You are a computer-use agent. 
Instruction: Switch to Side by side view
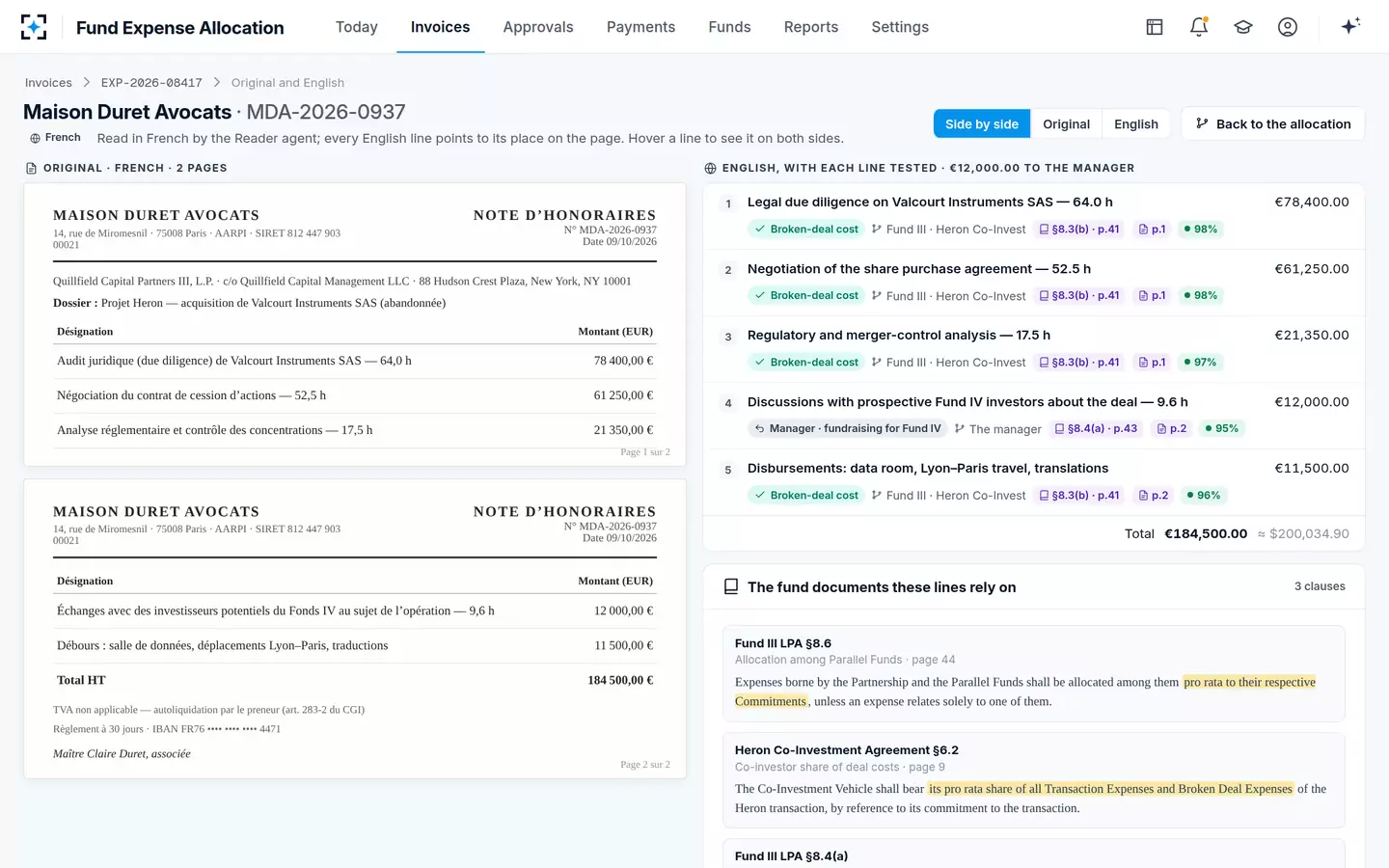pos(982,124)
